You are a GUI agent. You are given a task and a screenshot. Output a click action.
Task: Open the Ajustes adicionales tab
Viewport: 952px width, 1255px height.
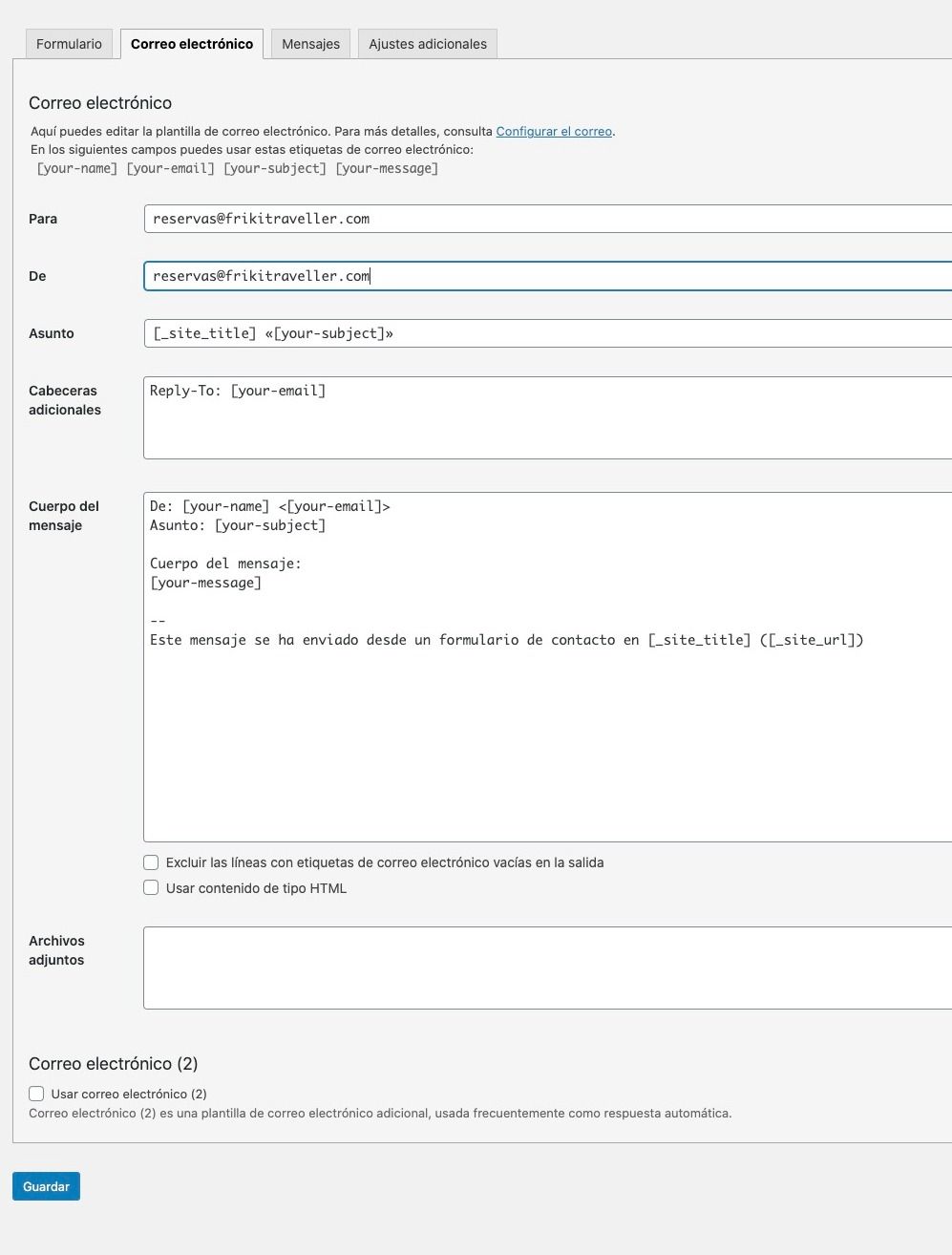click(428, 44)
